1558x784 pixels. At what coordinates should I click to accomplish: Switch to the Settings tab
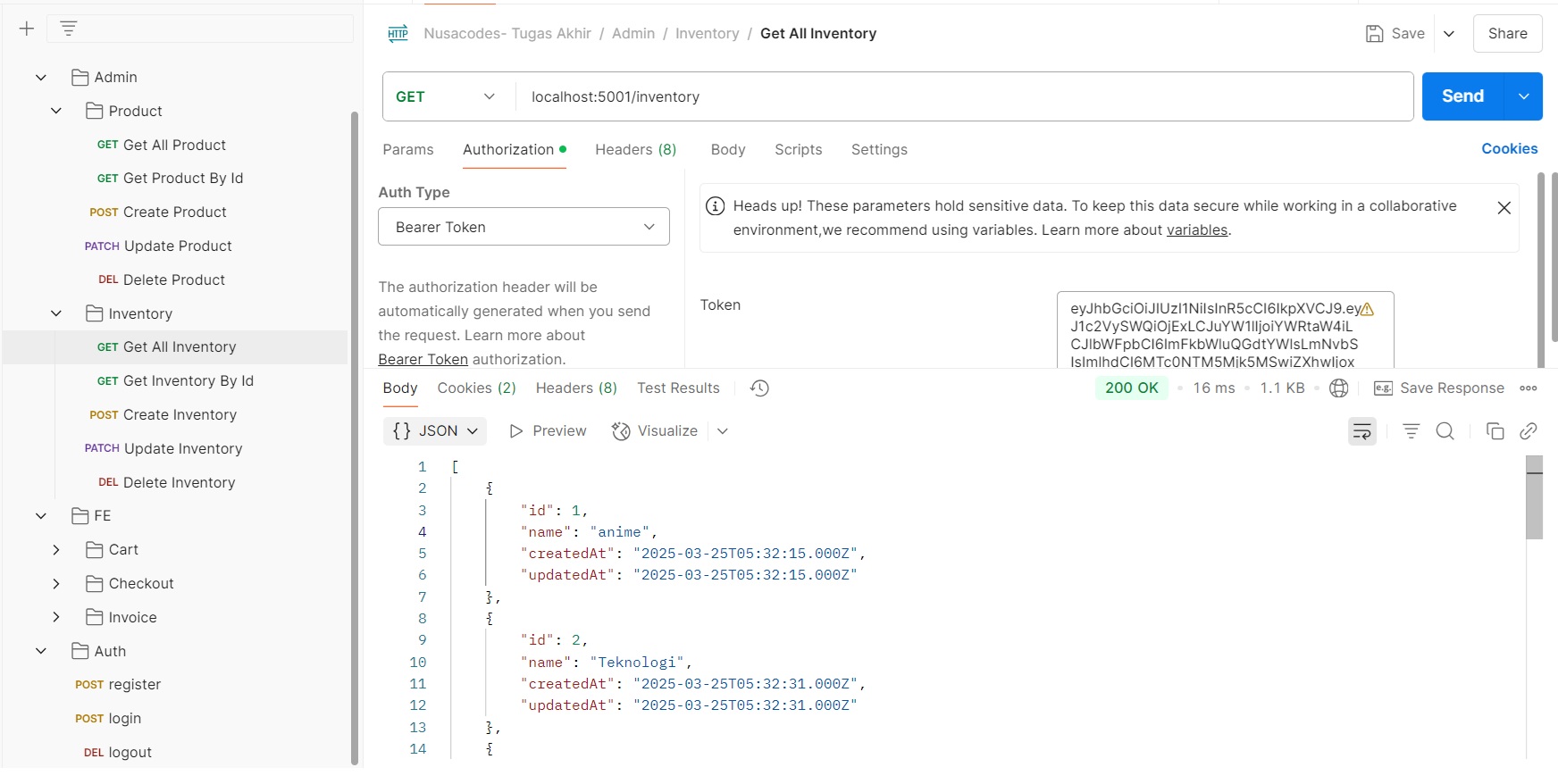879,150
